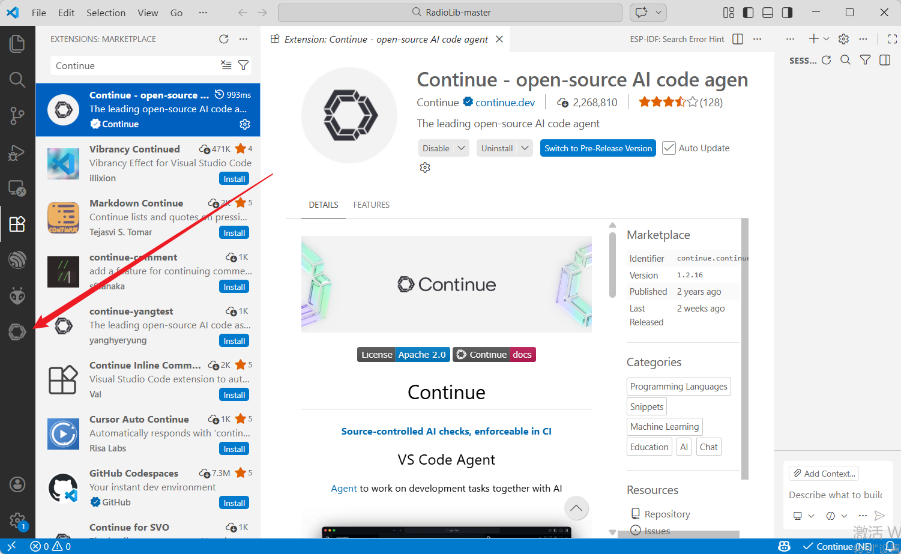Switch to the FEATURES tab
Viewport: 901px width, 554px height.
371,205
